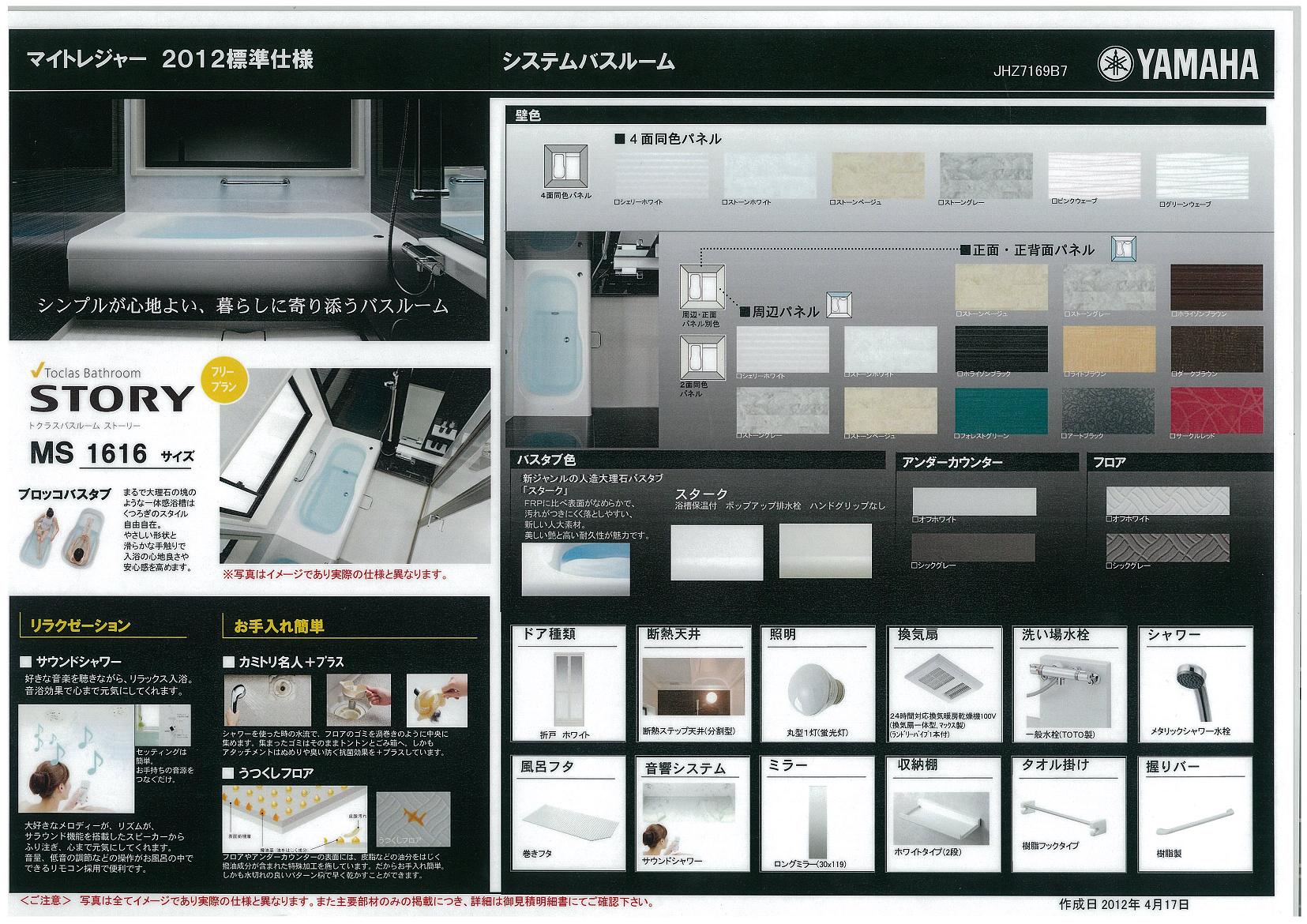Pick the シェリーホワイト swatch in 4面同色パネル row

point(661,175)
